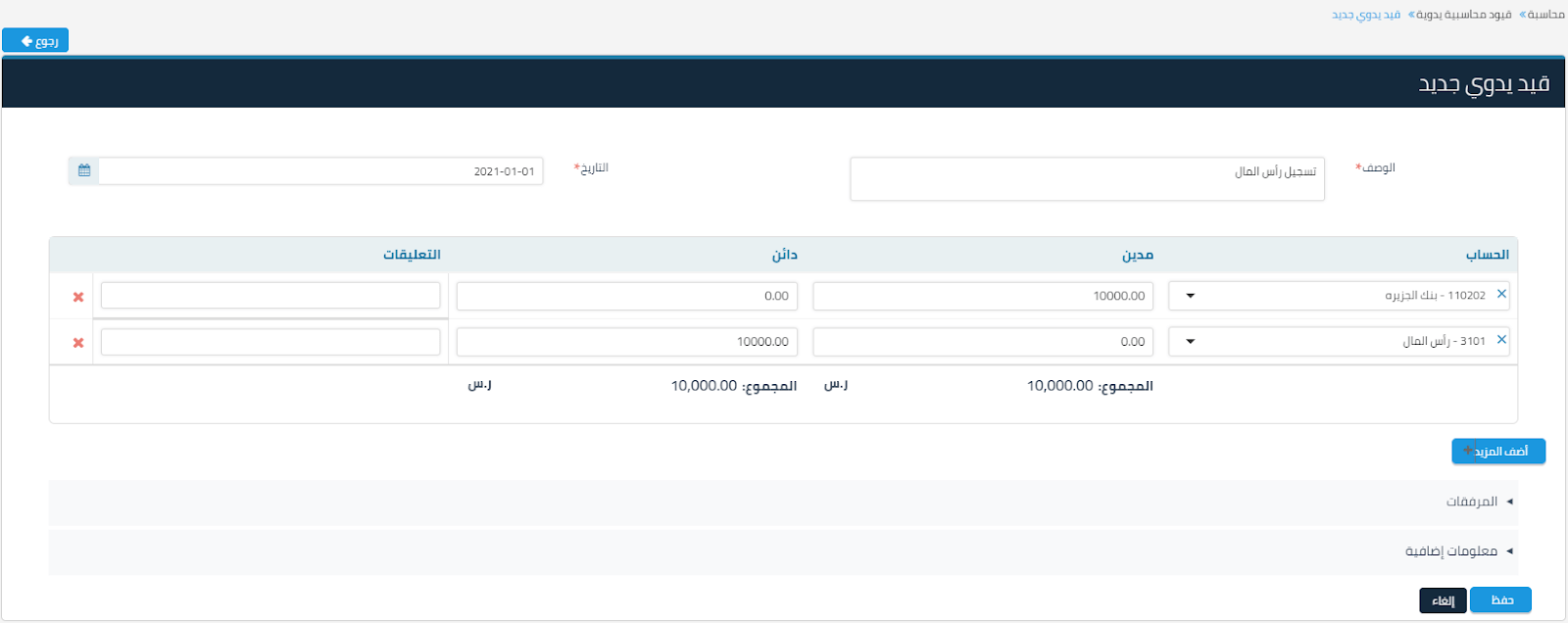1568x623 pixels.
Task: Expand the معلومات إضافية section
Action: (x=1451, y=551)
